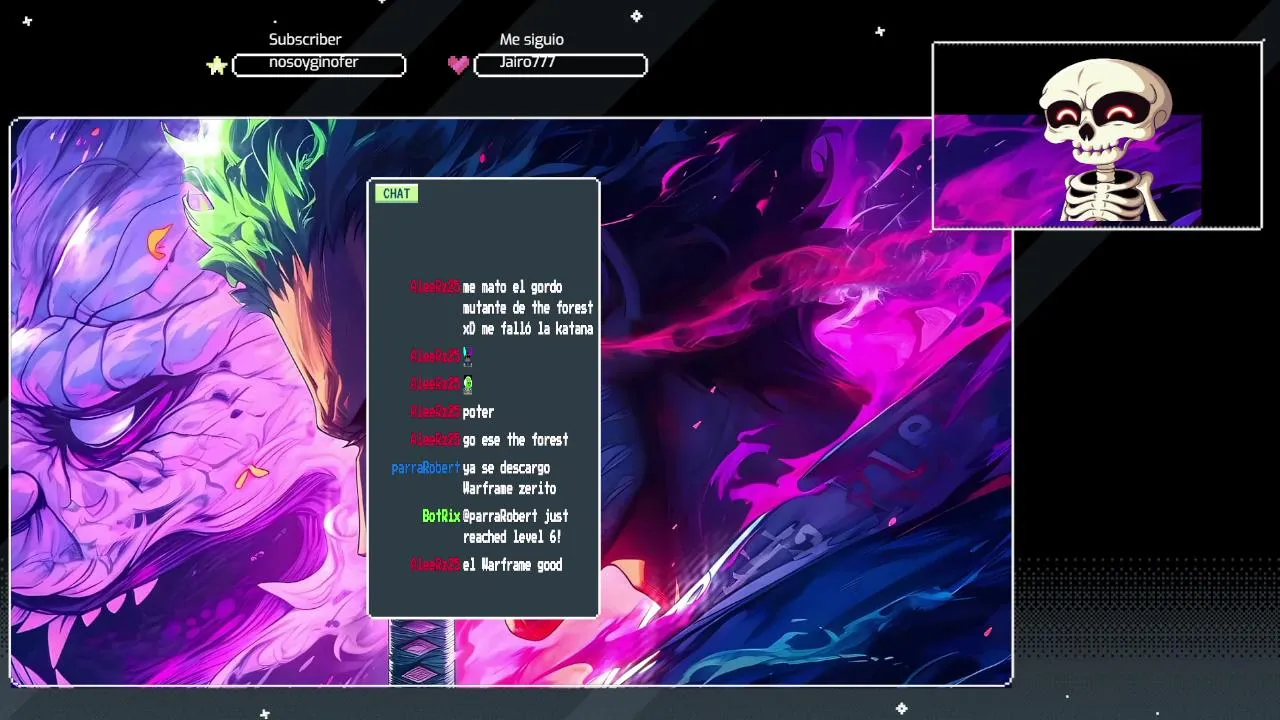Image resolution: width=1280 pixels, height=720 pixels.
Task: Click the chat line 'reached level 6!'
Action: (512, 537)
